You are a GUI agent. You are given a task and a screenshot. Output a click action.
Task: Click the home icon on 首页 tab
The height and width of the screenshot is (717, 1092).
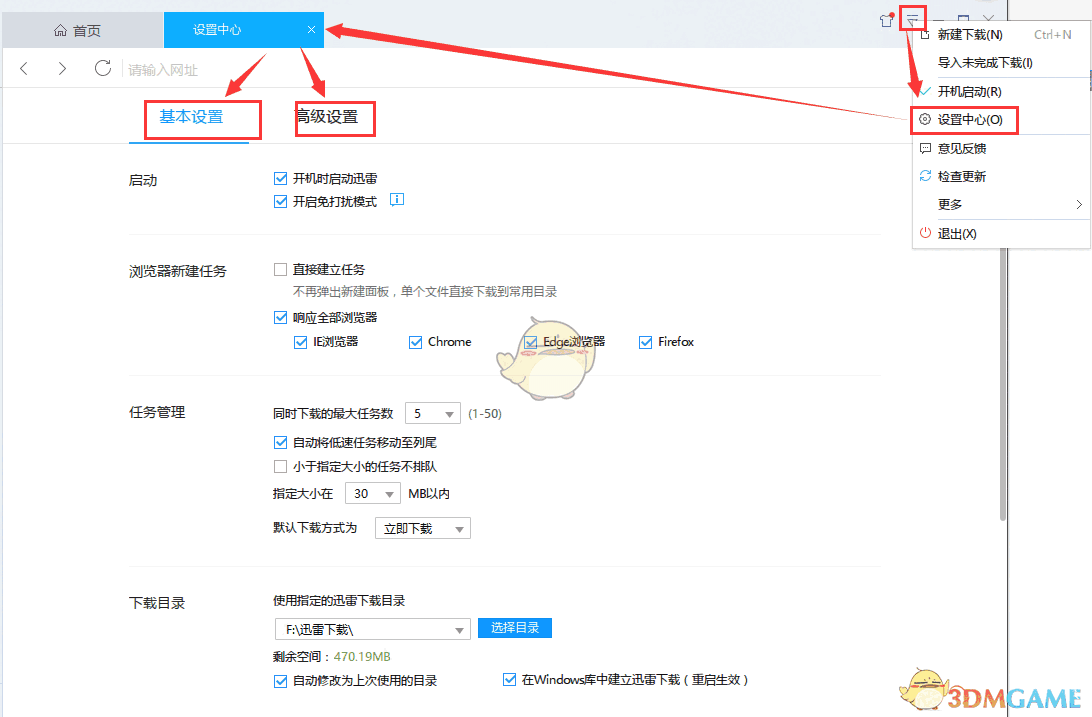pyautogui.click(x=60, y=29)
